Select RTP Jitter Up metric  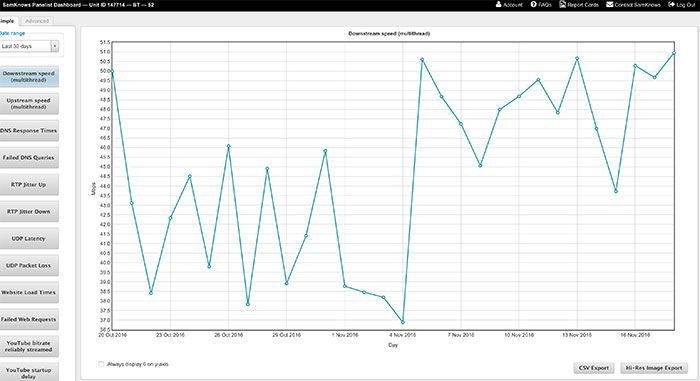coord(29,184)
